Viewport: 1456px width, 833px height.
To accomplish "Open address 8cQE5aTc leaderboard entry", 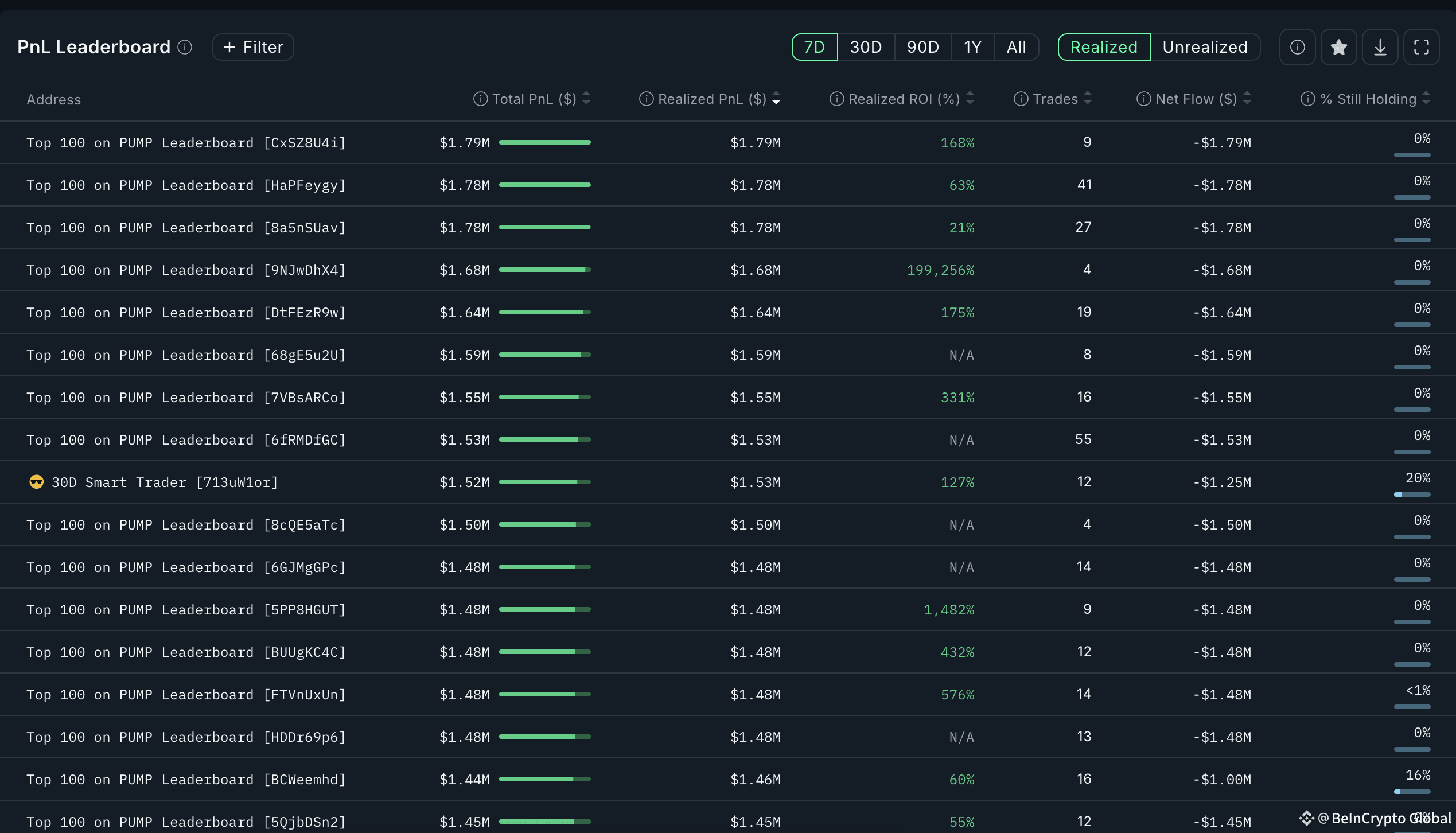I will pos(186,524).
